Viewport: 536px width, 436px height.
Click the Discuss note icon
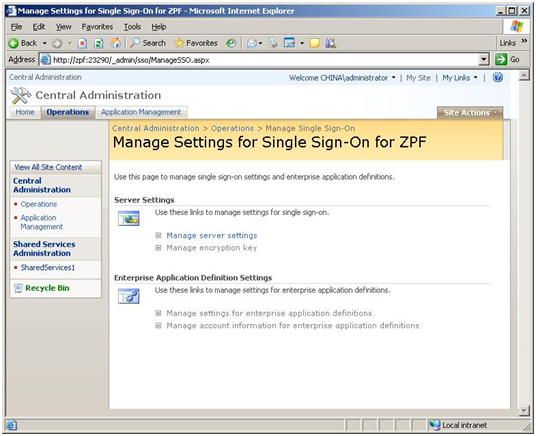pyautogui.click(x=314, y=43)
